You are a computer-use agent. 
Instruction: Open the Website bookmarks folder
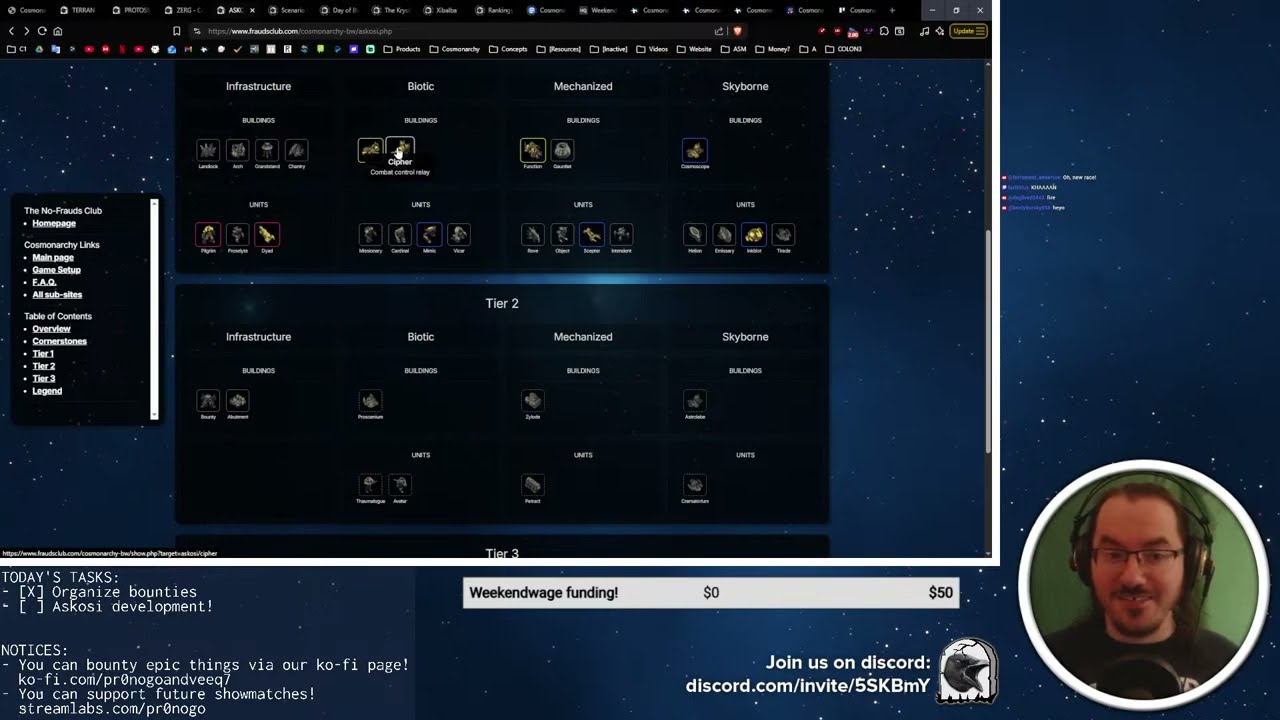(x=694, y=49)
